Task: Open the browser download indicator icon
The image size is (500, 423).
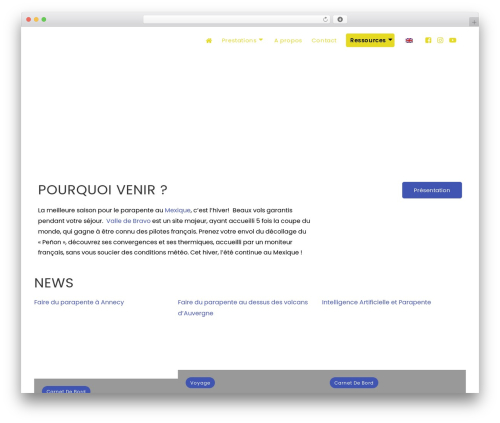Action: (340, 20)
